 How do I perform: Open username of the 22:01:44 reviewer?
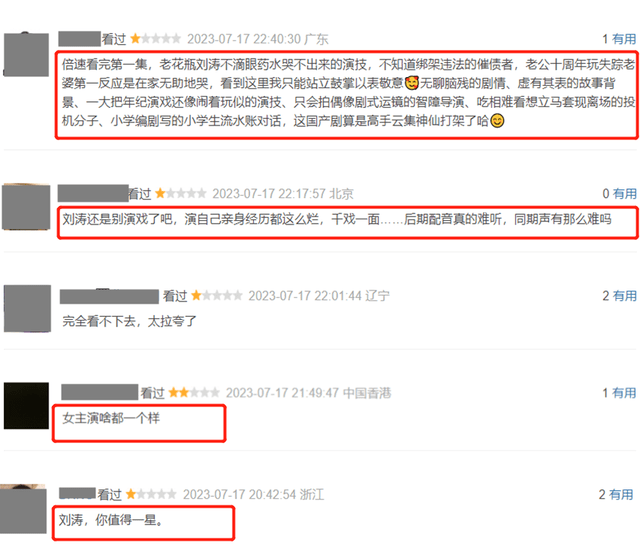109,296
